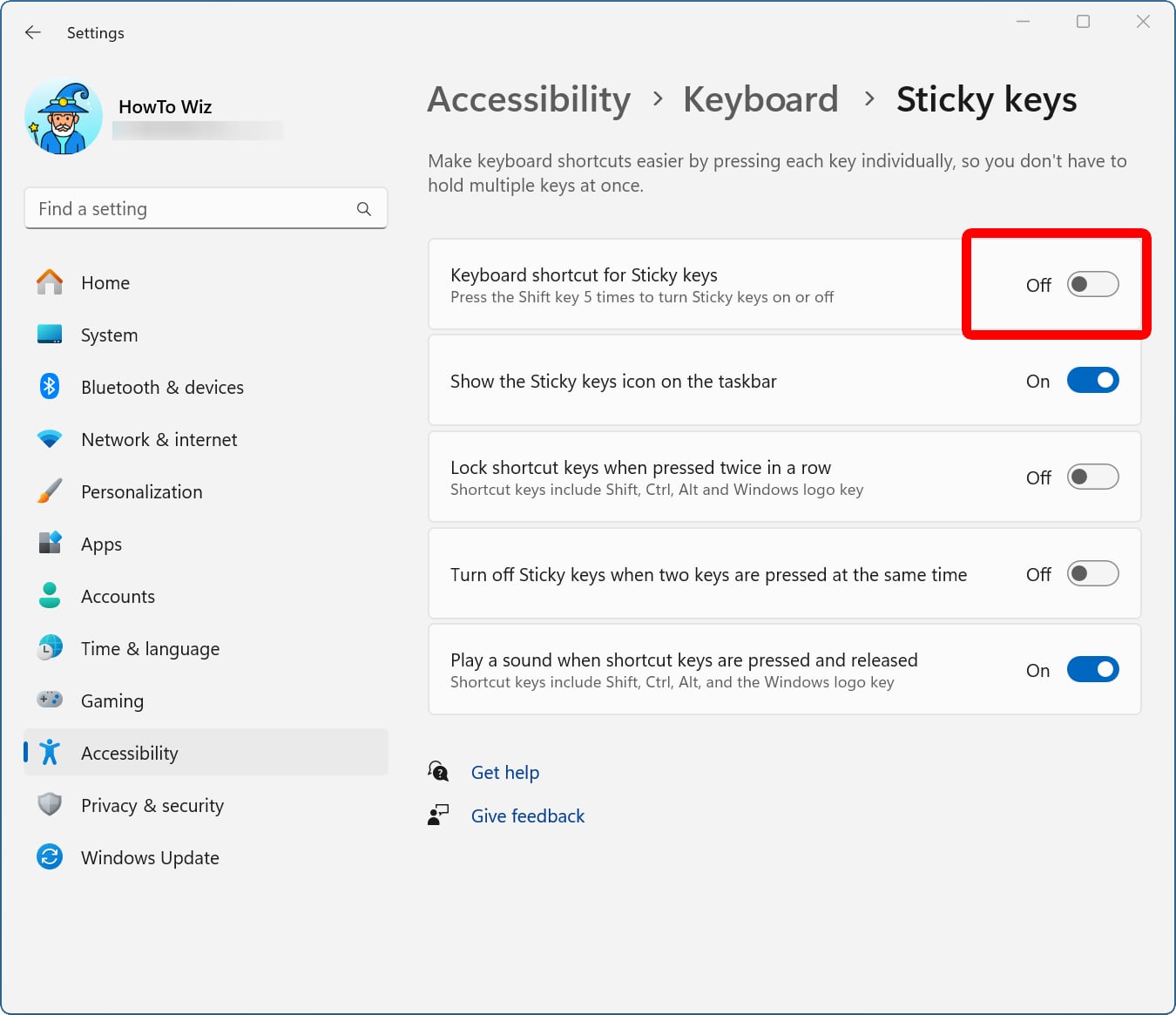Click the Bluetooth & devices icon
The image size is (1176, 1015).
pos(50,387)
